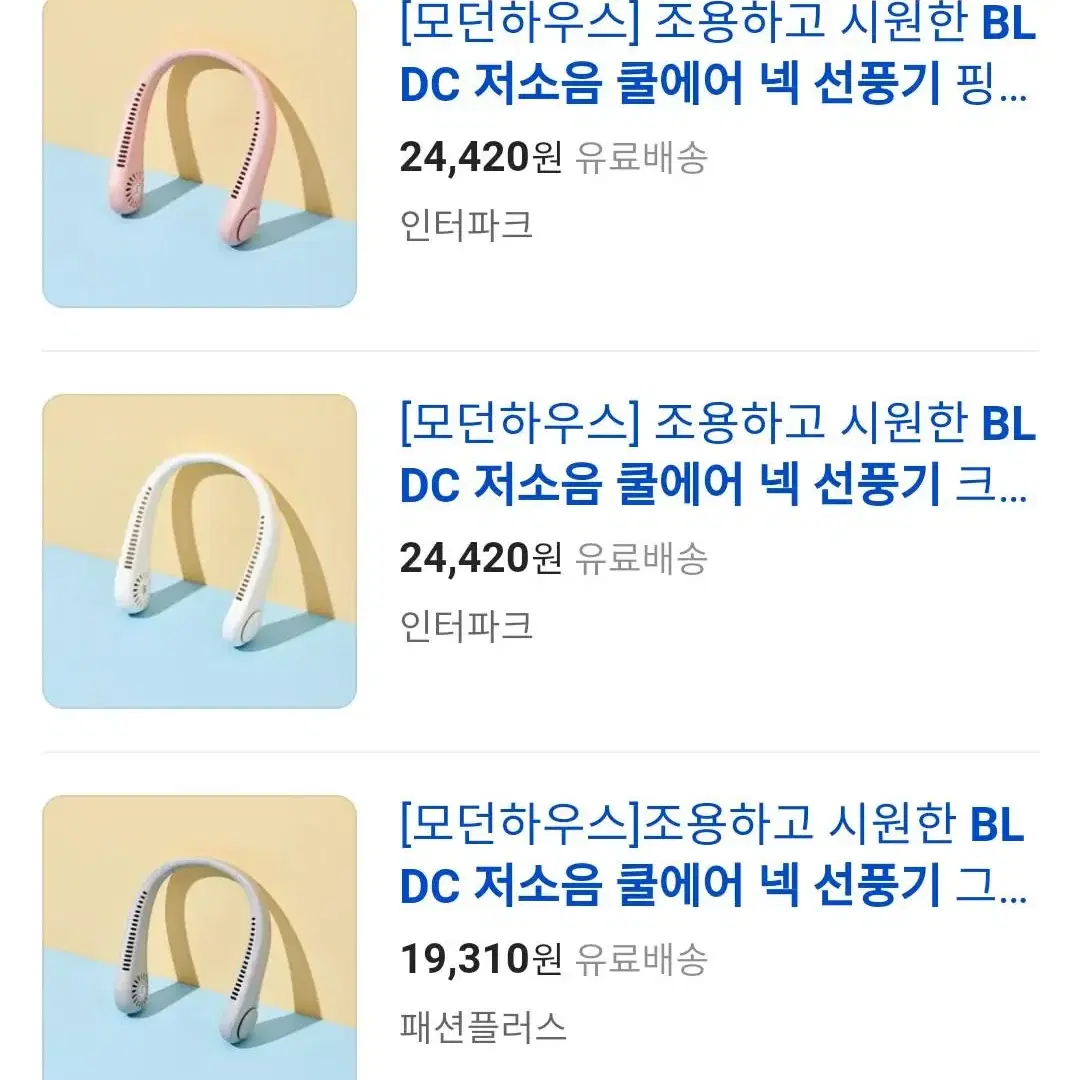Click the [모던하우스] brand tag in the pink fan title
Image resolution: width=1080 pixels, height=1080 pixels.
click(519, 23)
